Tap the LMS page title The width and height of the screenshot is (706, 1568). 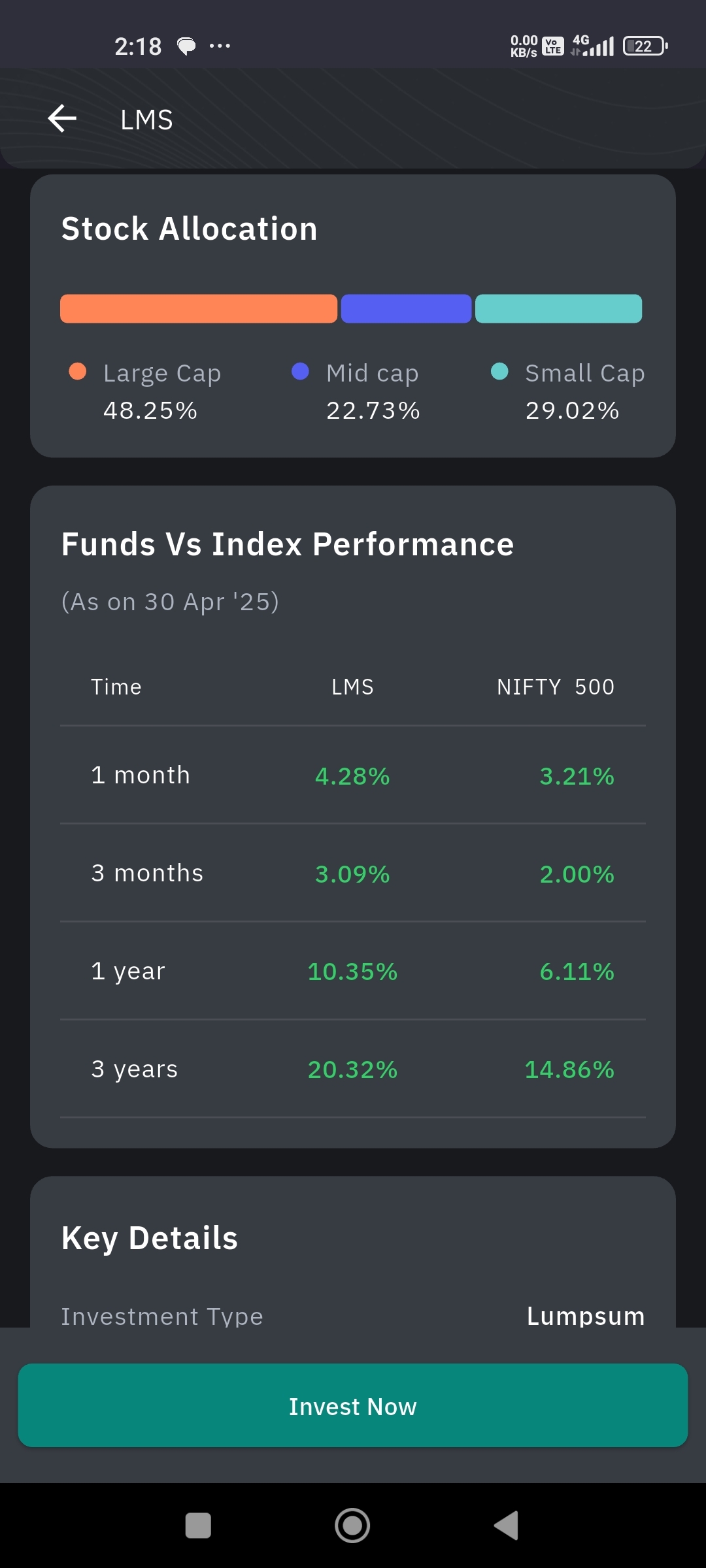tap(146, 120)
